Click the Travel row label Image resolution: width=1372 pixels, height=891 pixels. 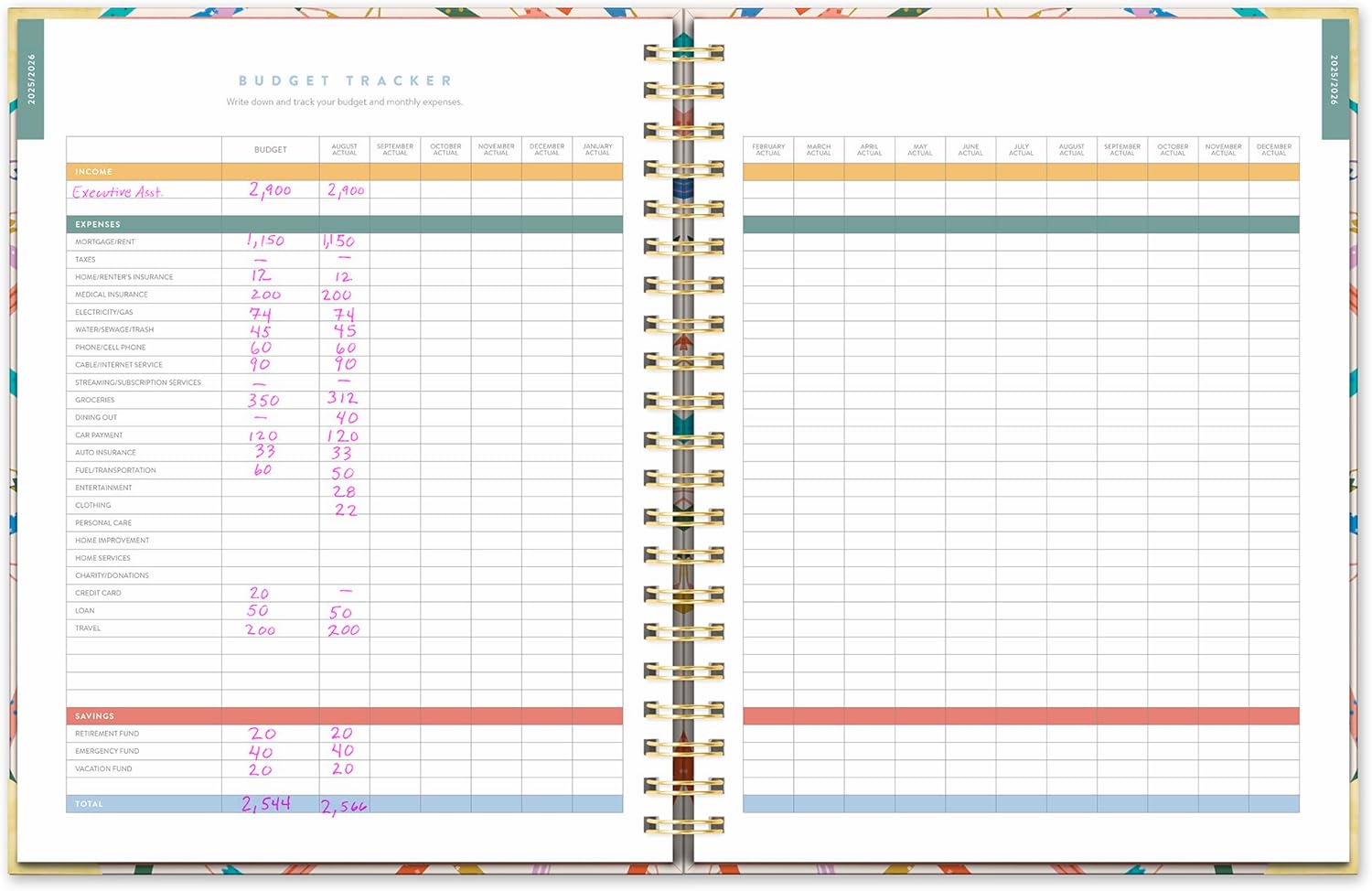(88, 628)
